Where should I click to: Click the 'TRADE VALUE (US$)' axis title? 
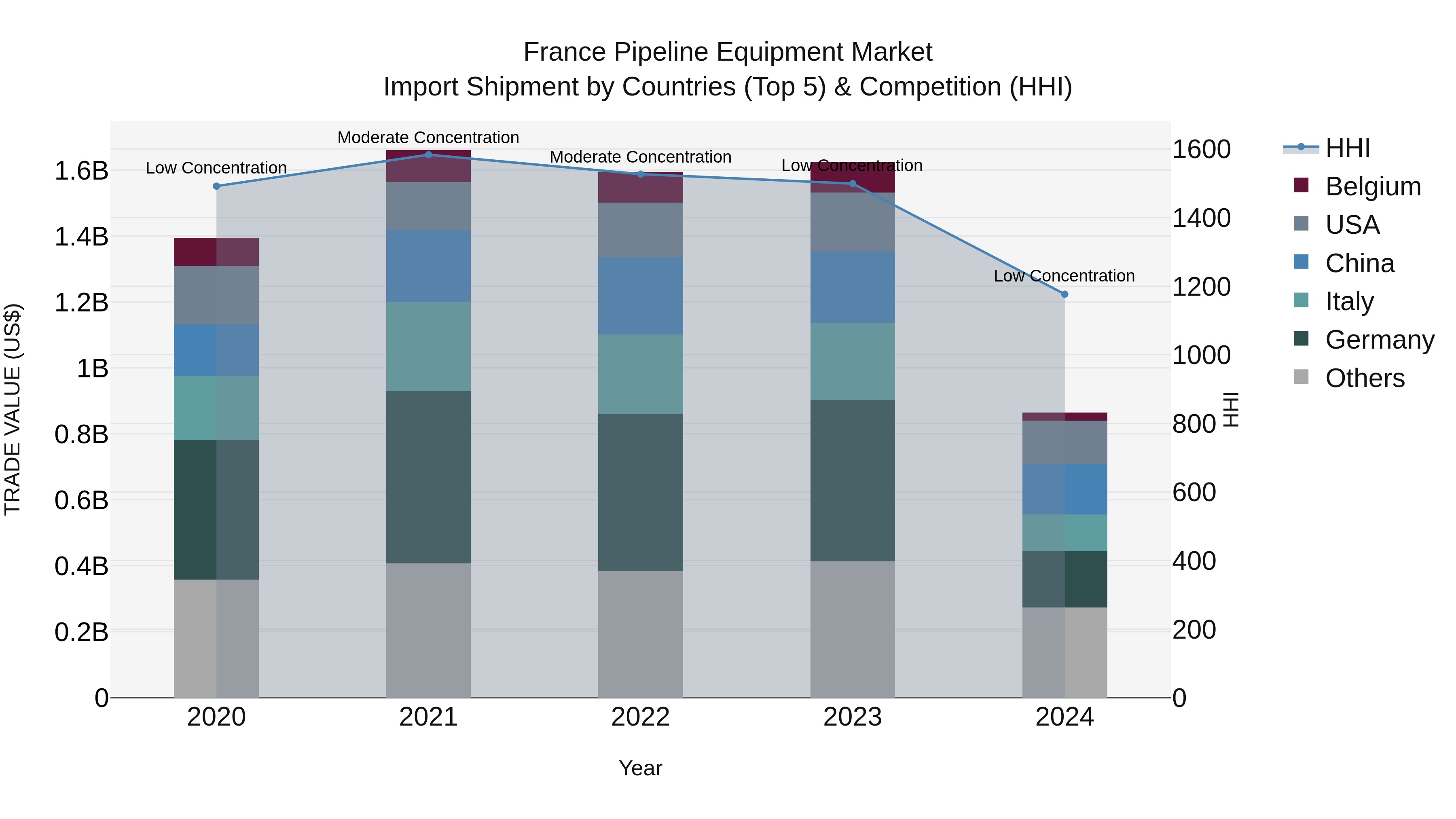click(x=13, y=409)
